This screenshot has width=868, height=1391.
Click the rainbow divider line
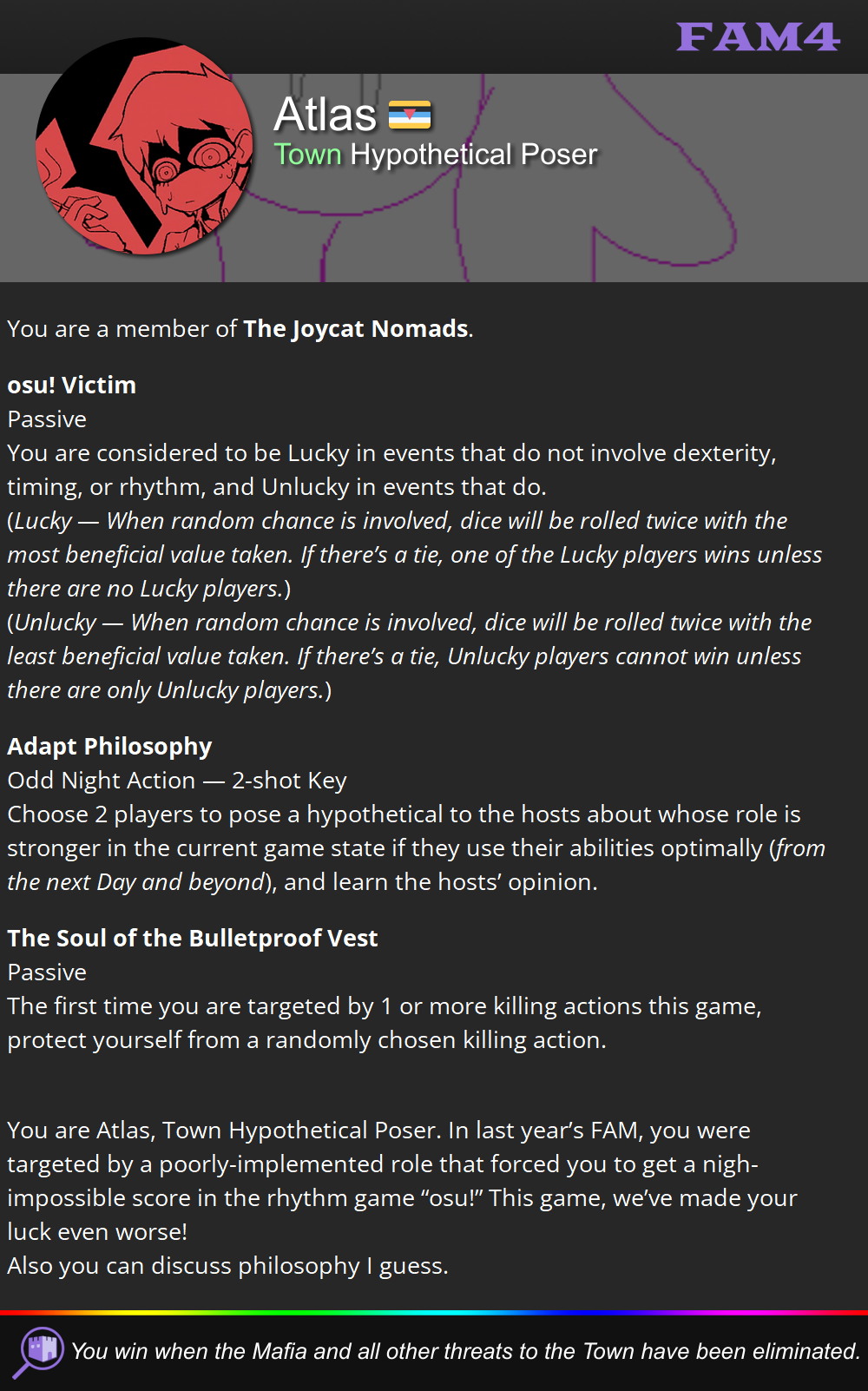tap(434, 1312)
